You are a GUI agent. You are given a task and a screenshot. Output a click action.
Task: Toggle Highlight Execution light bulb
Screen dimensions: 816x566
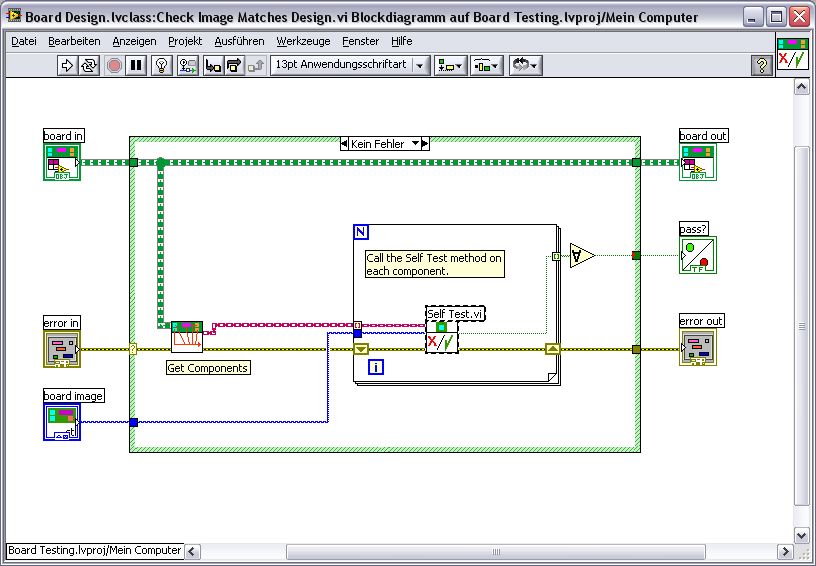pos(162,66)
